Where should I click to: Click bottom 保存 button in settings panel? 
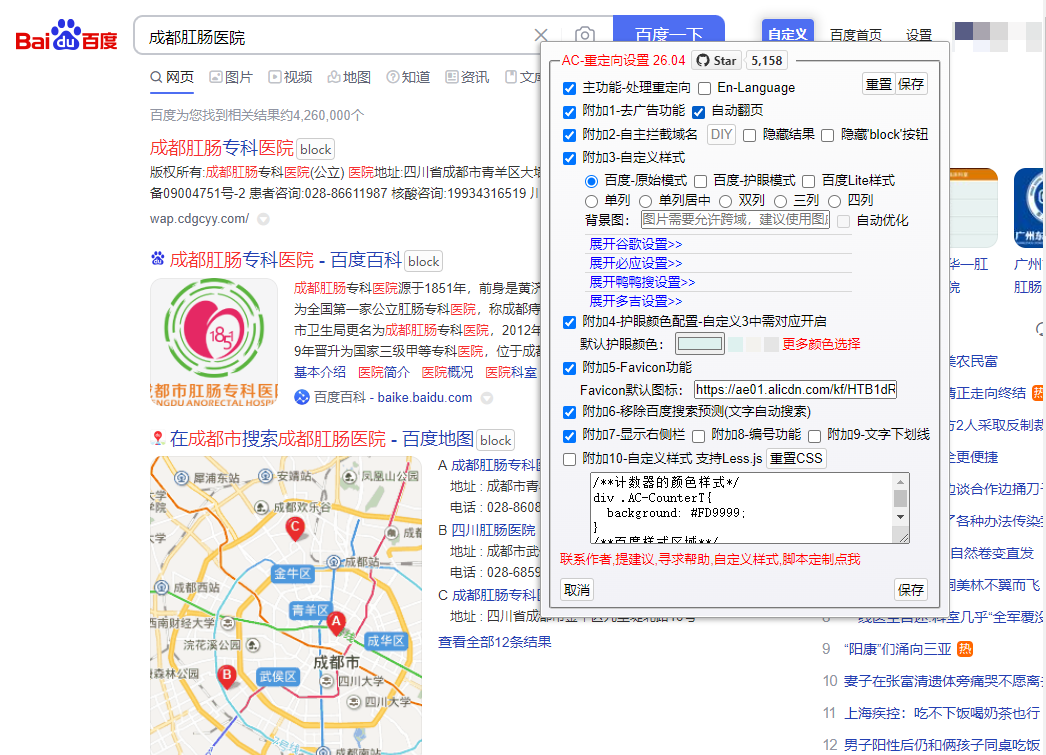911,590
